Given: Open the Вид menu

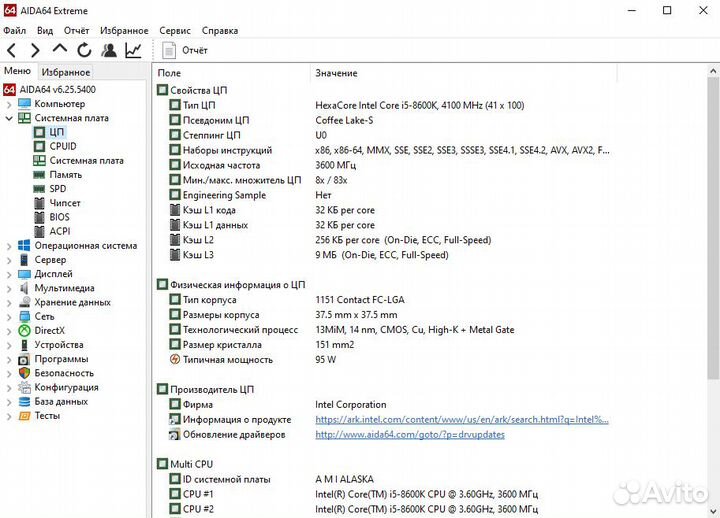Looking at the screenshot, I should coord(45,31).
